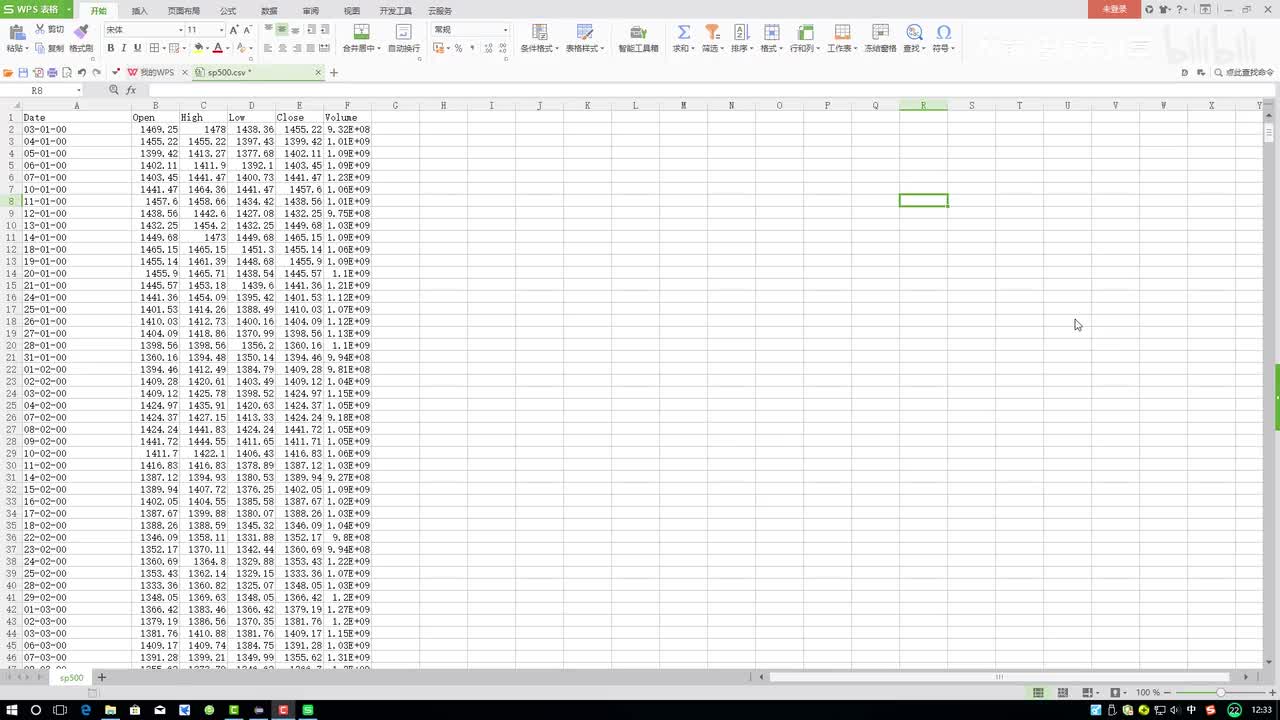Toggle bold formatting
The image size is (1280, 720).
[x=110, y=48]
